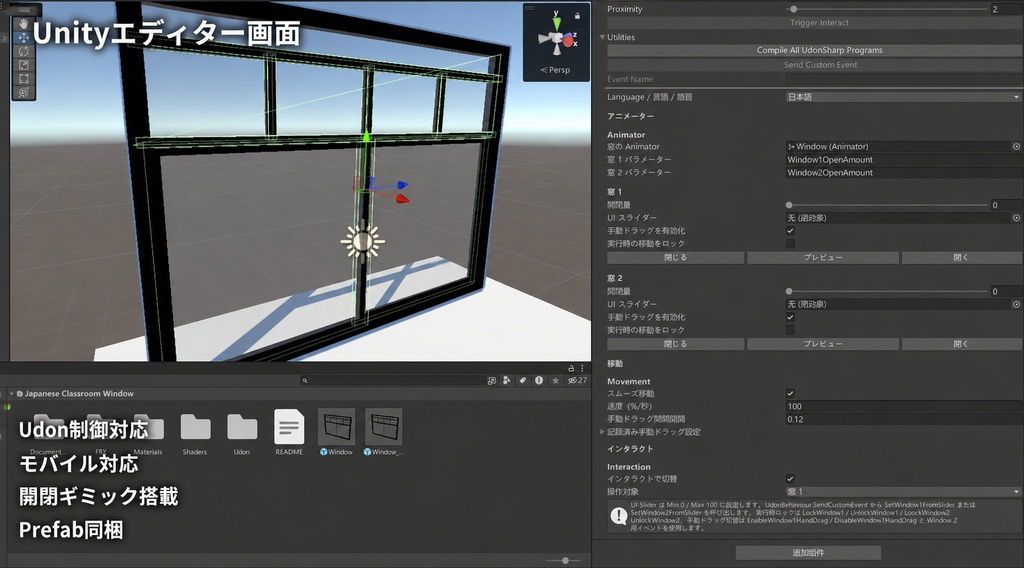Click the 窓 1 開閉量 slider

click(x=887, y=205)
